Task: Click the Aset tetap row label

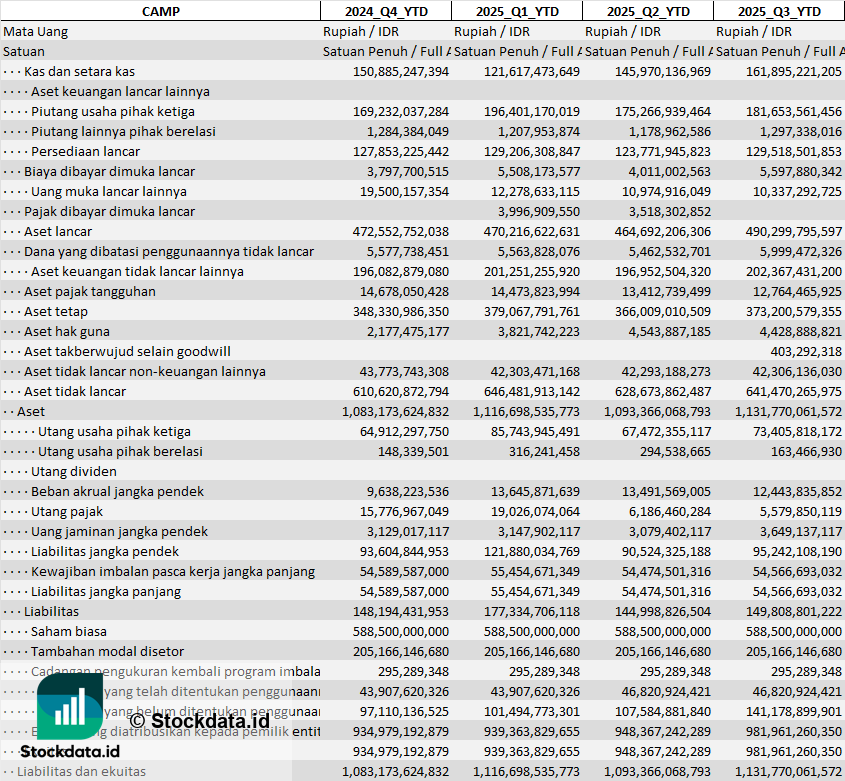Action: [56, 311]
